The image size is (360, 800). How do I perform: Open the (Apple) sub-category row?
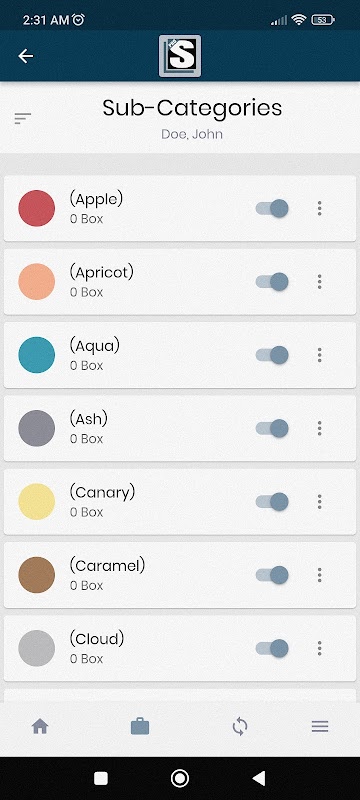coord(179,208)
